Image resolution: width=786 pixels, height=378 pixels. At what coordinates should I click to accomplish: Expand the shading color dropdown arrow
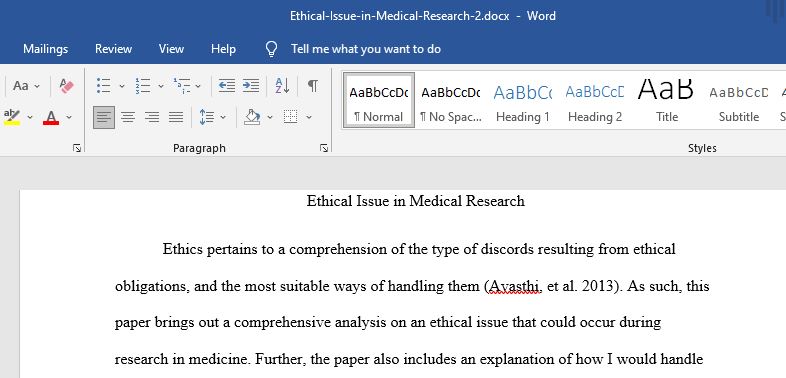tap(270, 117)
